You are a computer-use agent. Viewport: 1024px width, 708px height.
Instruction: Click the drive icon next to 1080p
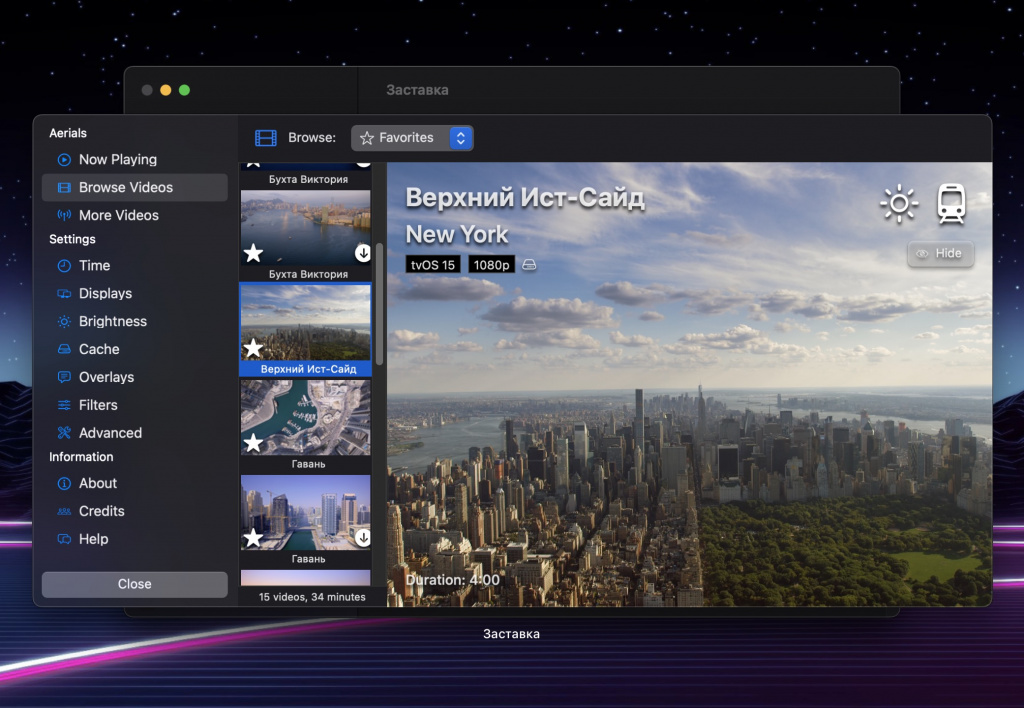530,265
